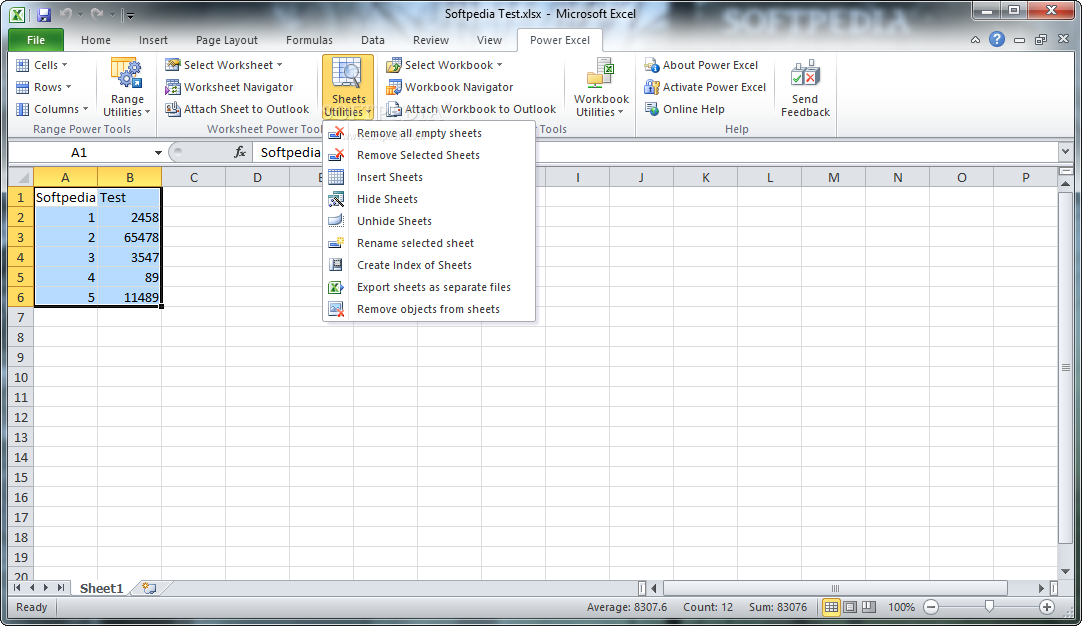Screen dimensions: 1082x626
Task: Click the Rename selected sheet icon
Action: (336, 243)
